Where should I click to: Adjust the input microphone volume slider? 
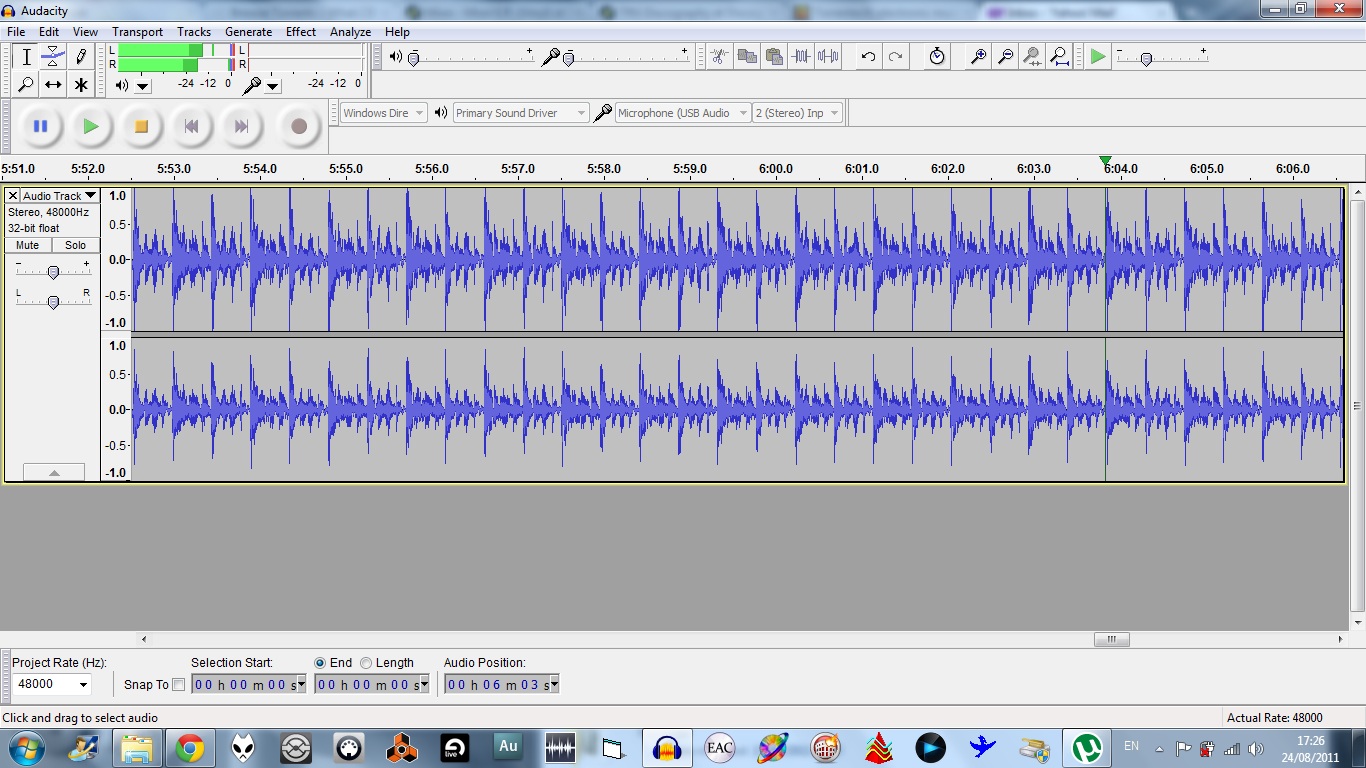pyautogui.click(x=568, y=59)
